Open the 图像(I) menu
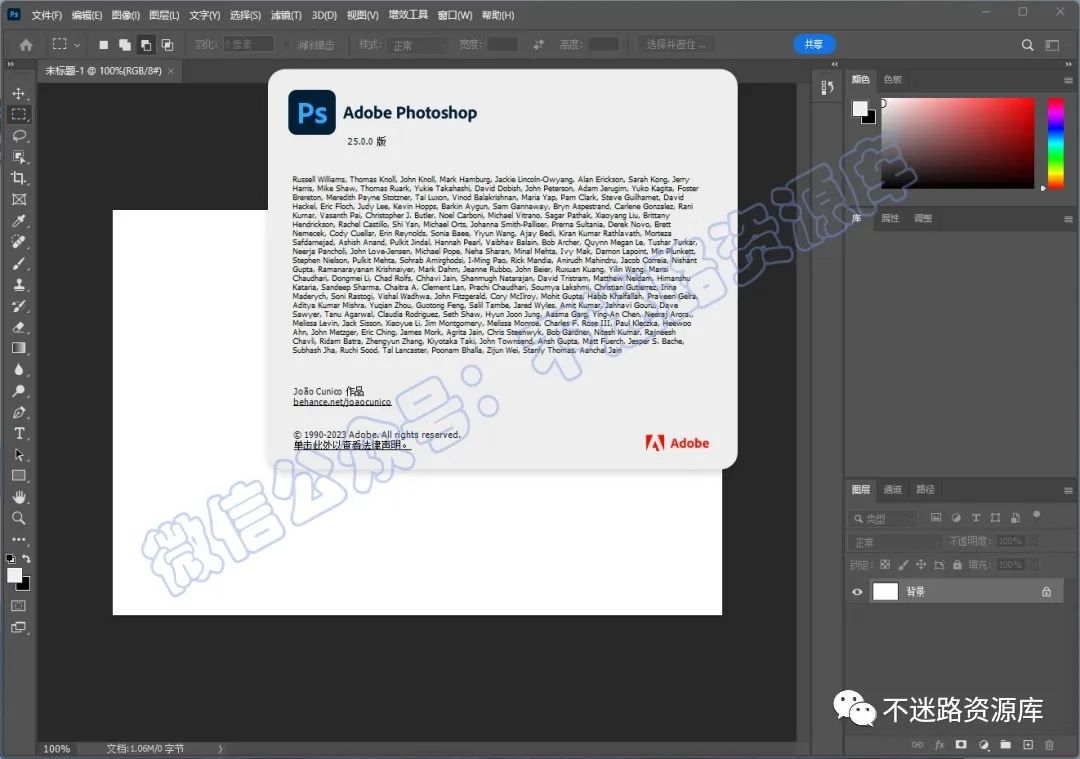Viewport: 1080px width, 759px height. coord(126,15)
